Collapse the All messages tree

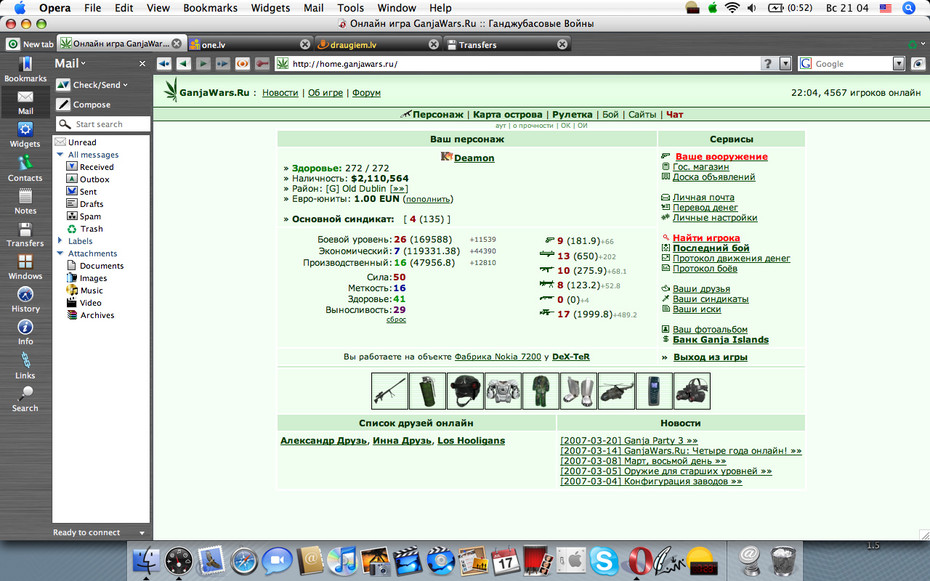(60, 155)
